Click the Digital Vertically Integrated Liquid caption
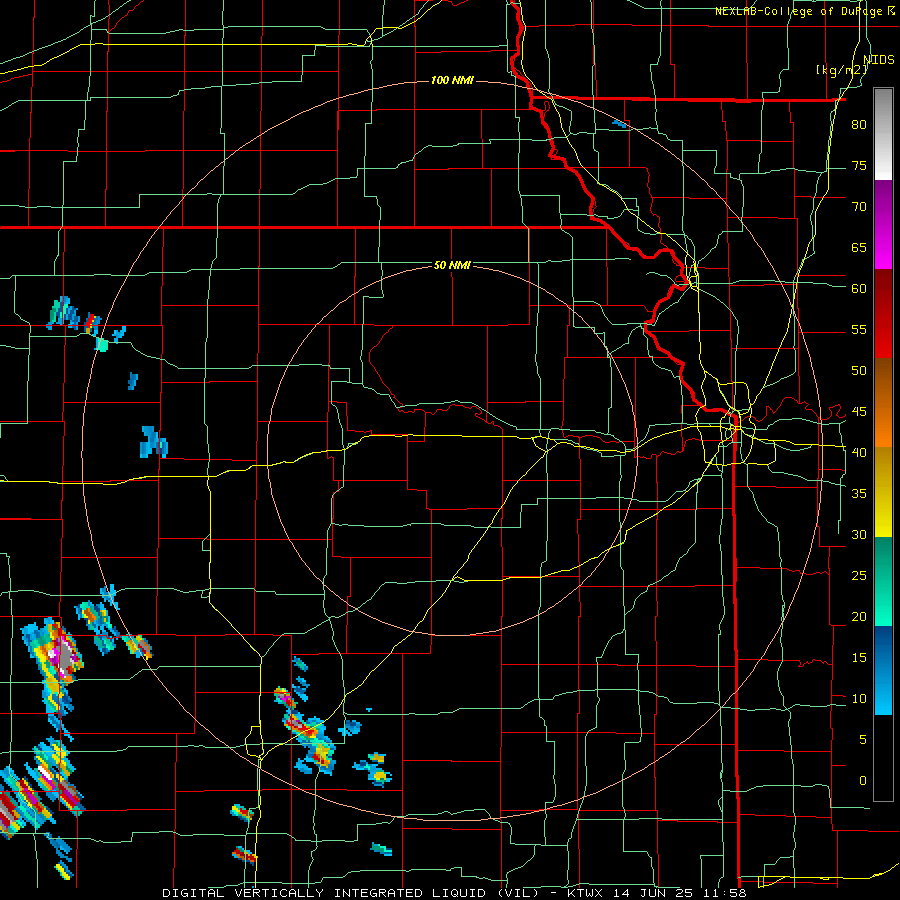The width and height of the screenshot is (900, 900). coord(351,893)
